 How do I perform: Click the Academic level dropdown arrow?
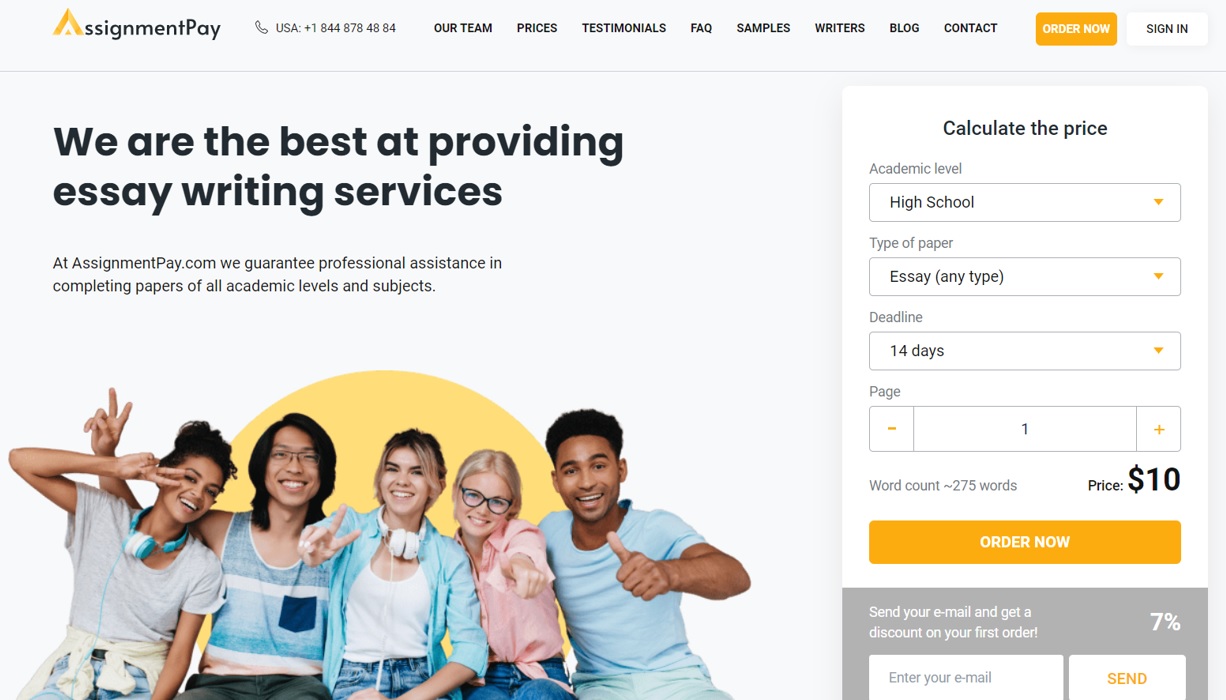[x=1158, y=202]
